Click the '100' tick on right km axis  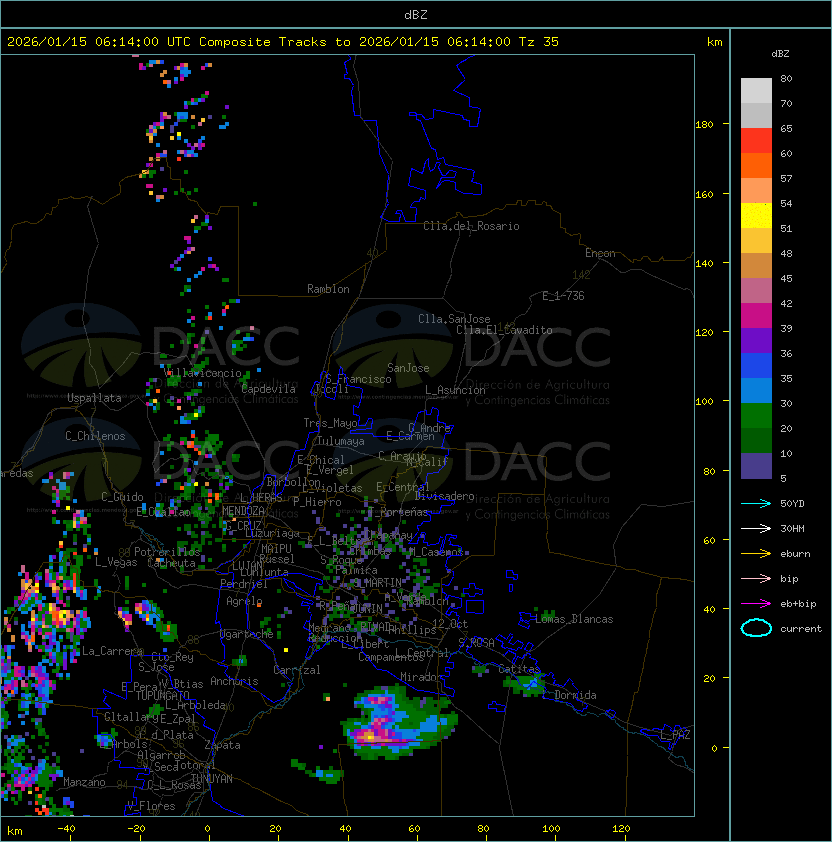[704, 402]
